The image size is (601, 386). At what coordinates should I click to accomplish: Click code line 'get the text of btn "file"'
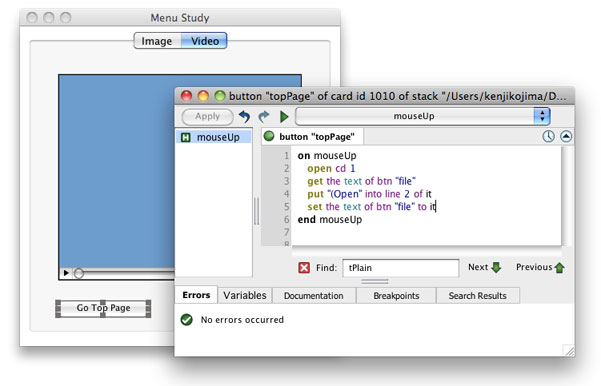361,181
